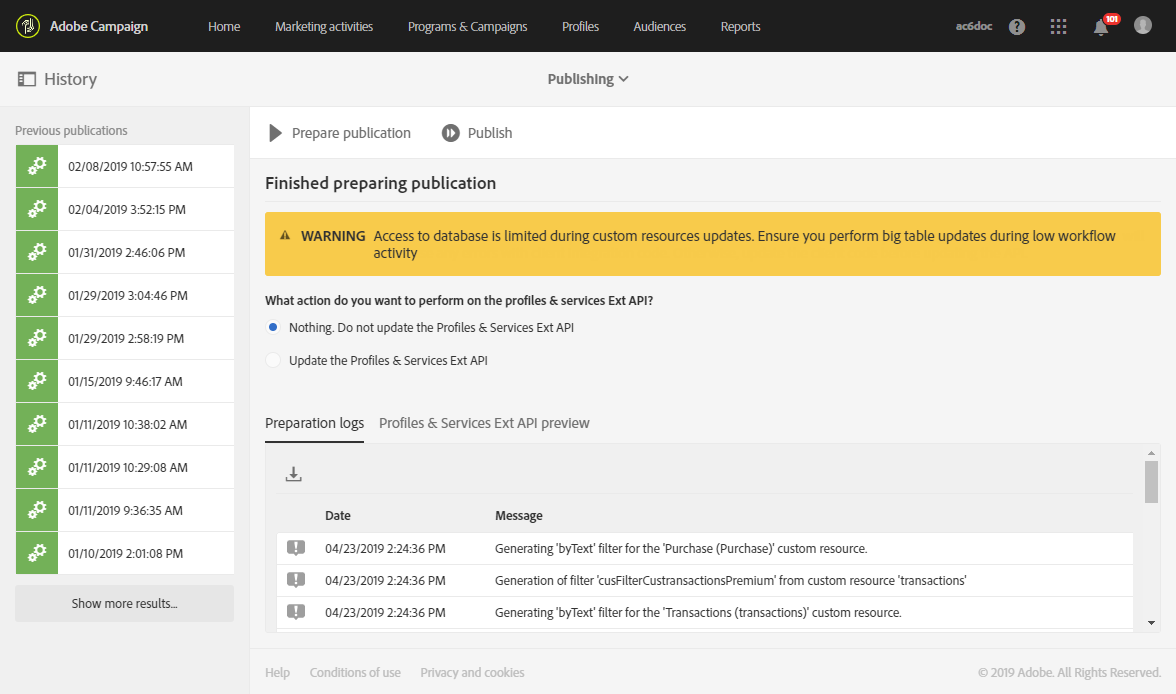
Task: Open the Programs & Campaigns menu
Action: (x=467, y=26)
